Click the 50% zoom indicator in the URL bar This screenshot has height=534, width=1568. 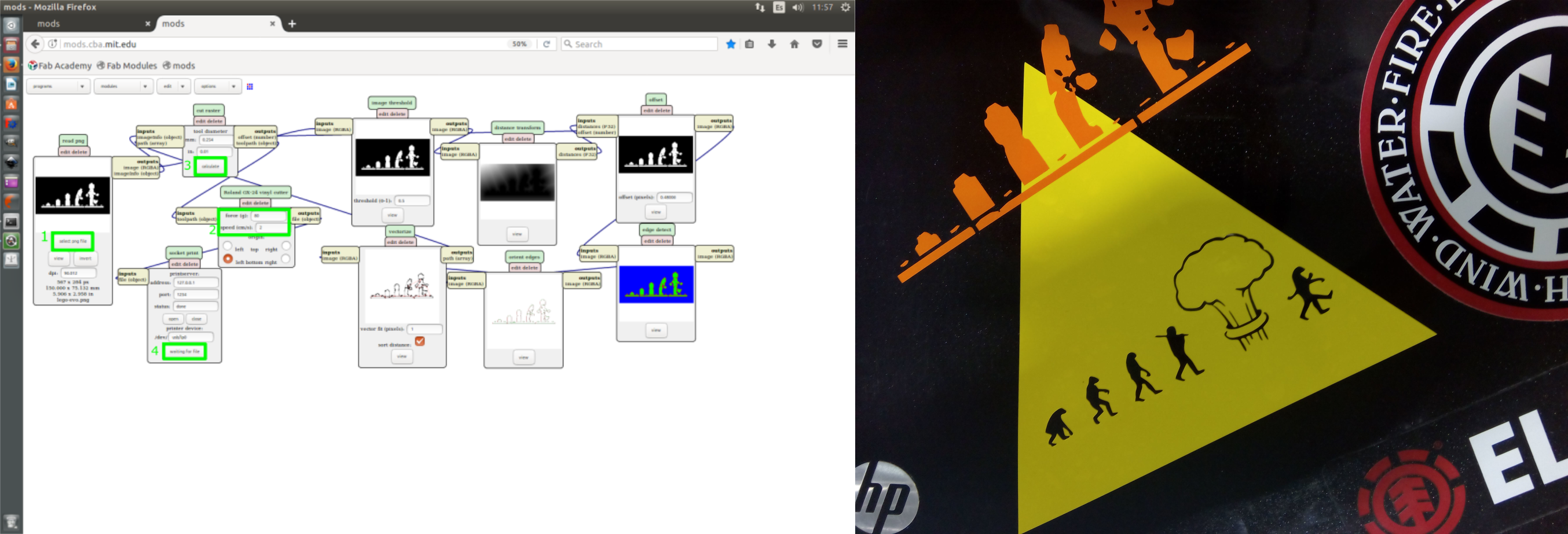click(519, 44)
